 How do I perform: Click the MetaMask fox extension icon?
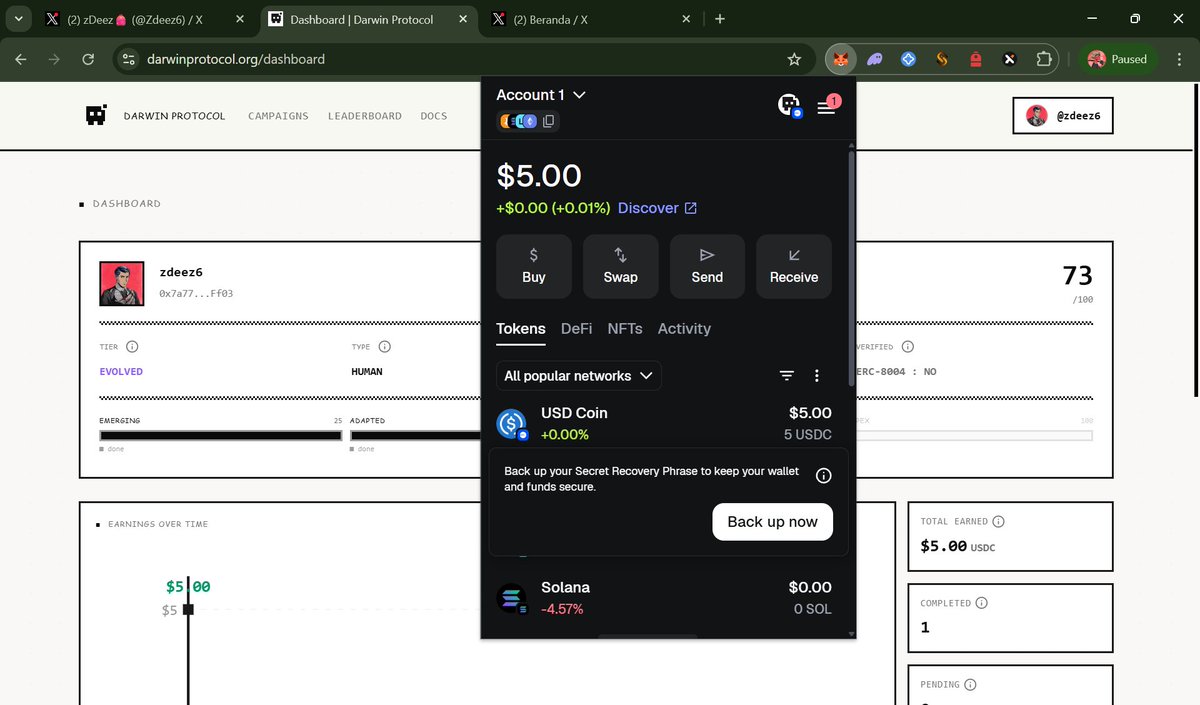841,59
